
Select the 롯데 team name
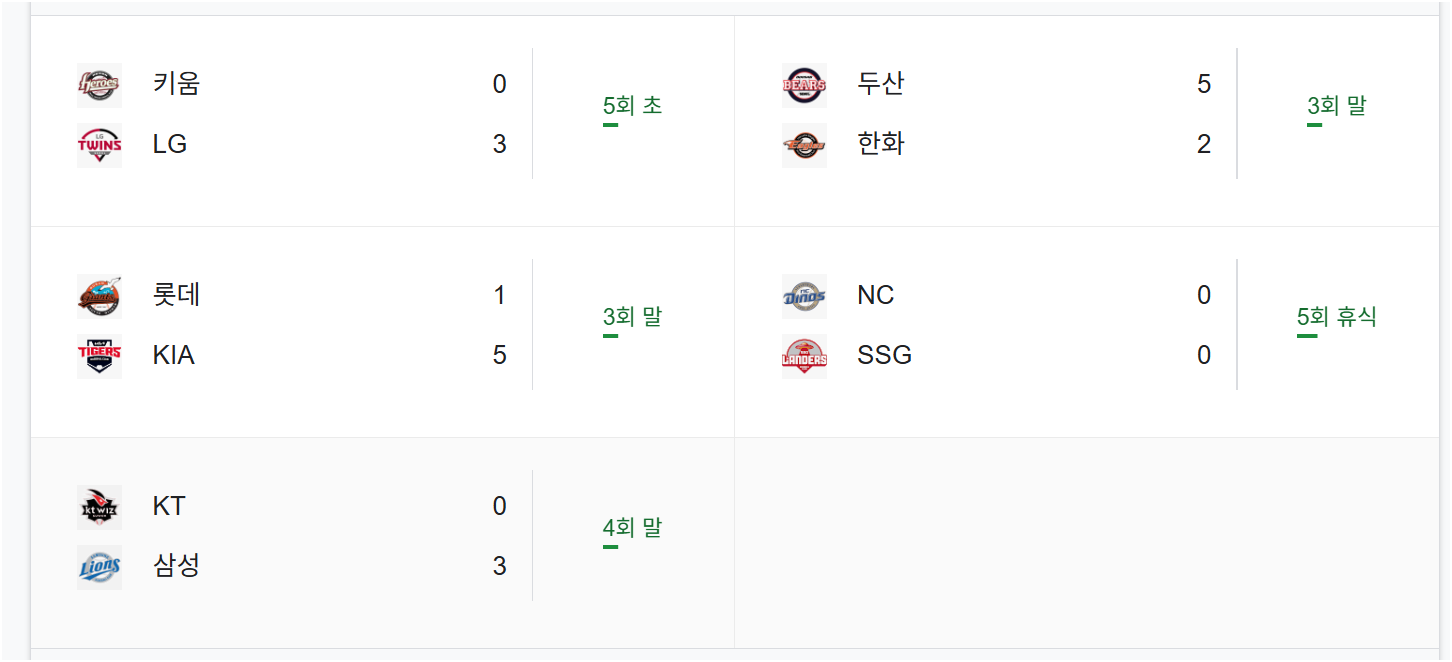click(x=177, y=294)
